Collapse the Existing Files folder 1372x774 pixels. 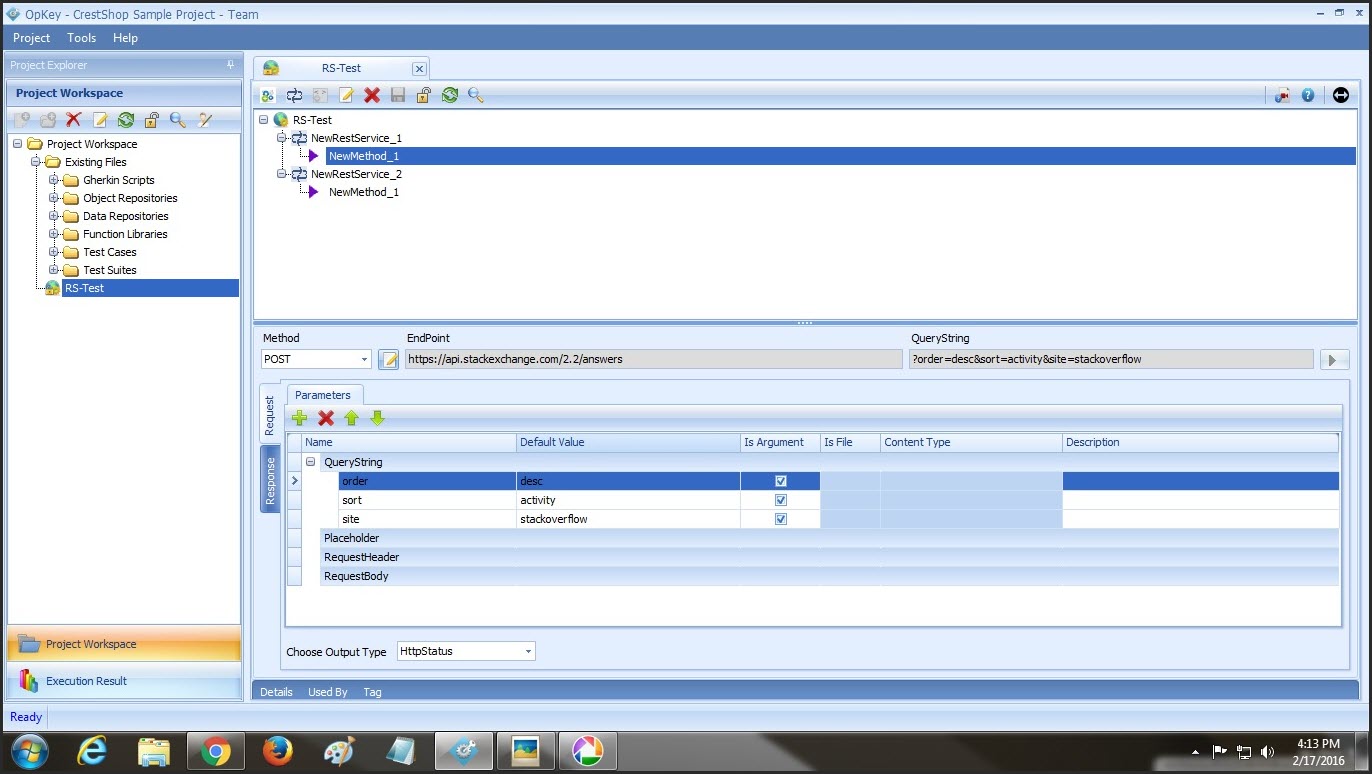[36, 162]
